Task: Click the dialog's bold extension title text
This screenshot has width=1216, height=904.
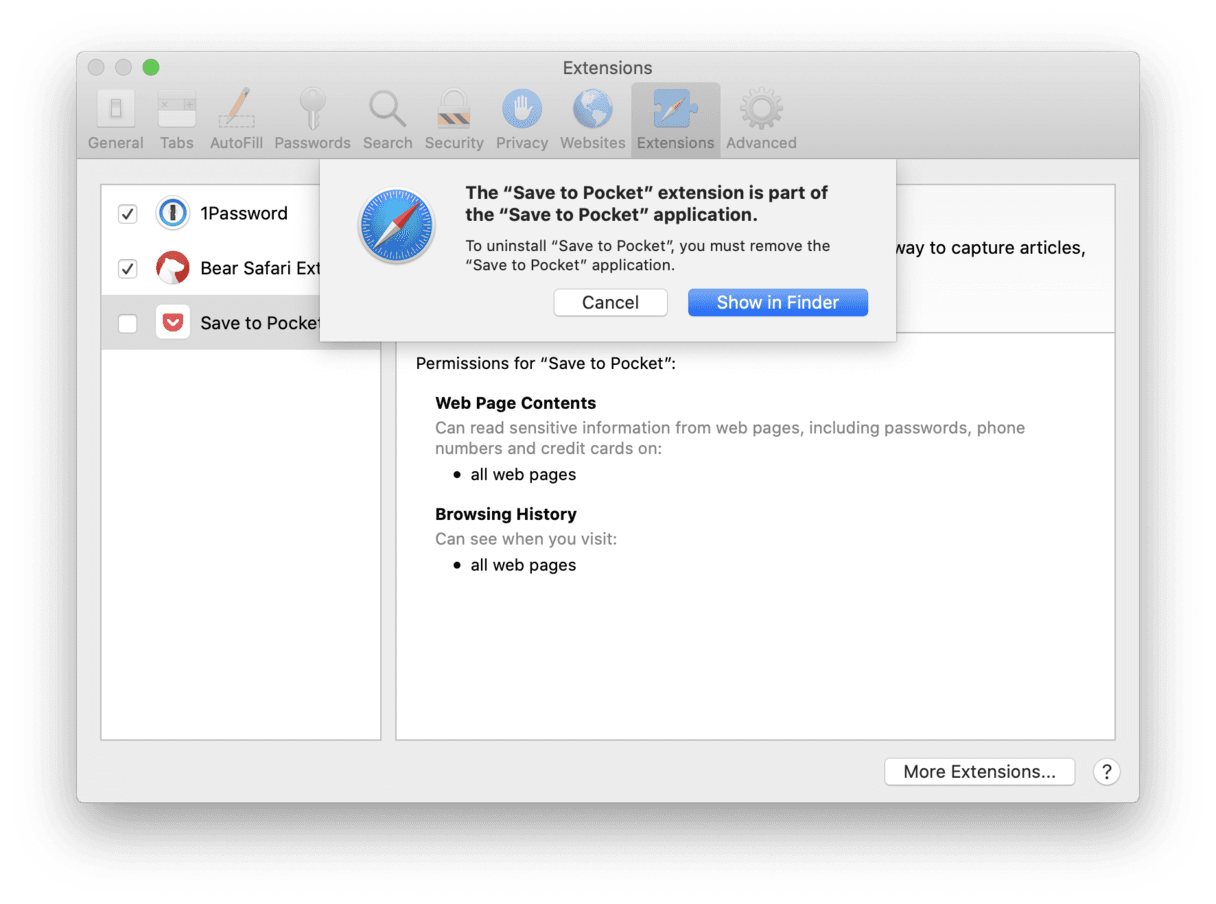Action: pyautogui.click(x=647, y=204)
